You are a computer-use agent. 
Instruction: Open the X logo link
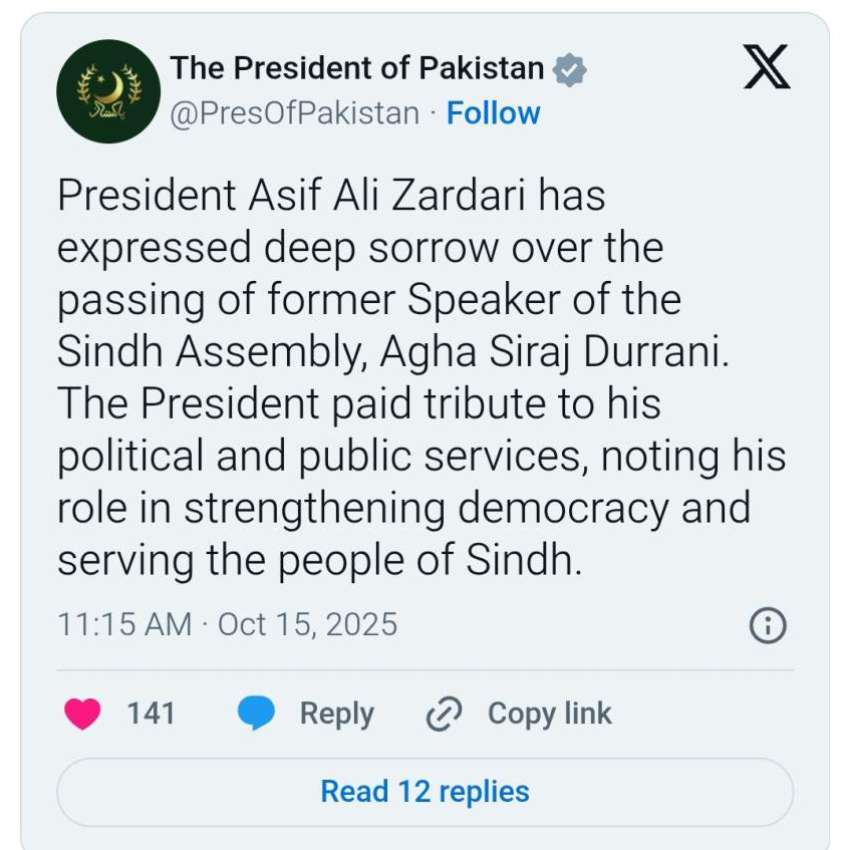coord(767,69)
